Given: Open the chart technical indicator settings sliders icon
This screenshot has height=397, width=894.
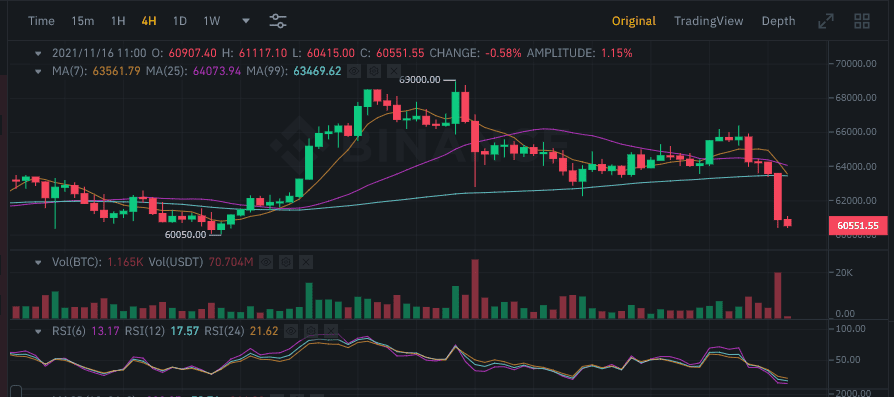Looking at the screenshot, I should (x=278, y=21).
